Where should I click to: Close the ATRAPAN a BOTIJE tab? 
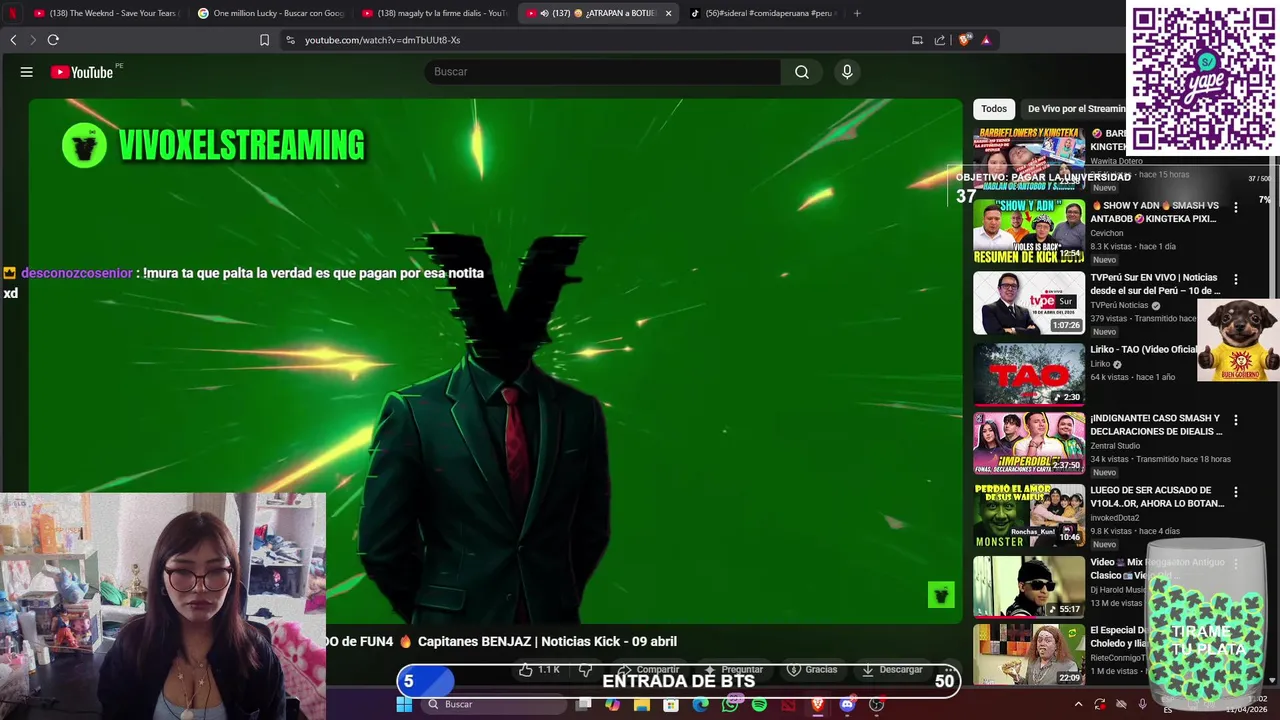coord(669,13)
